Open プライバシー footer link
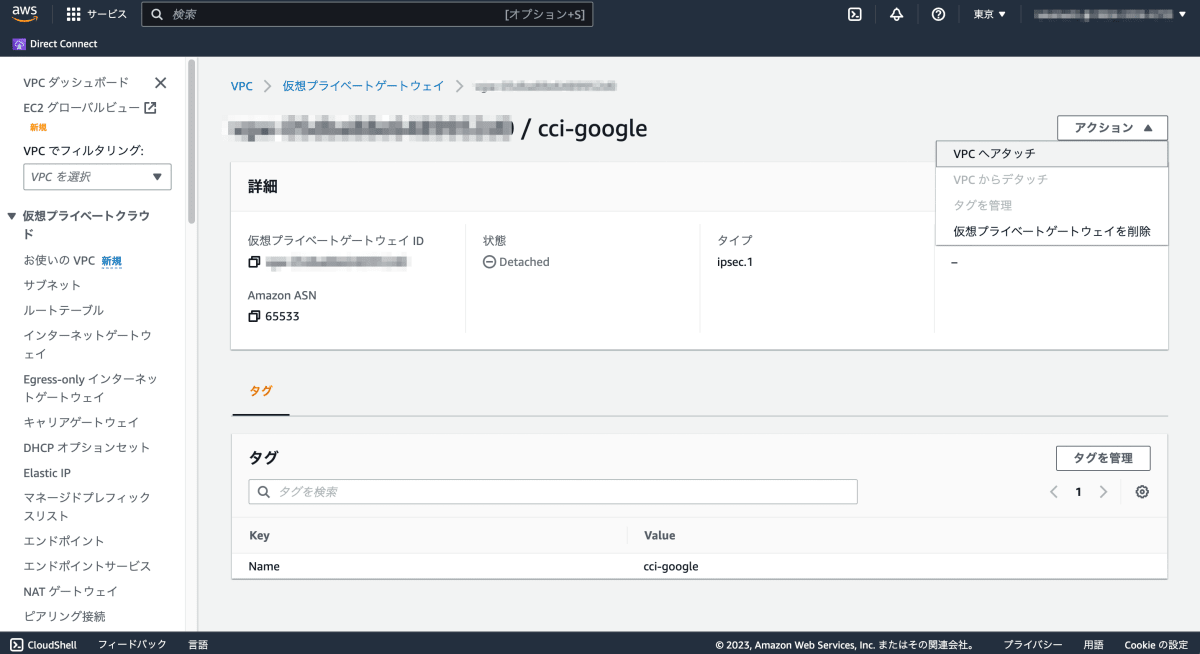 [x=1033, y=645]
